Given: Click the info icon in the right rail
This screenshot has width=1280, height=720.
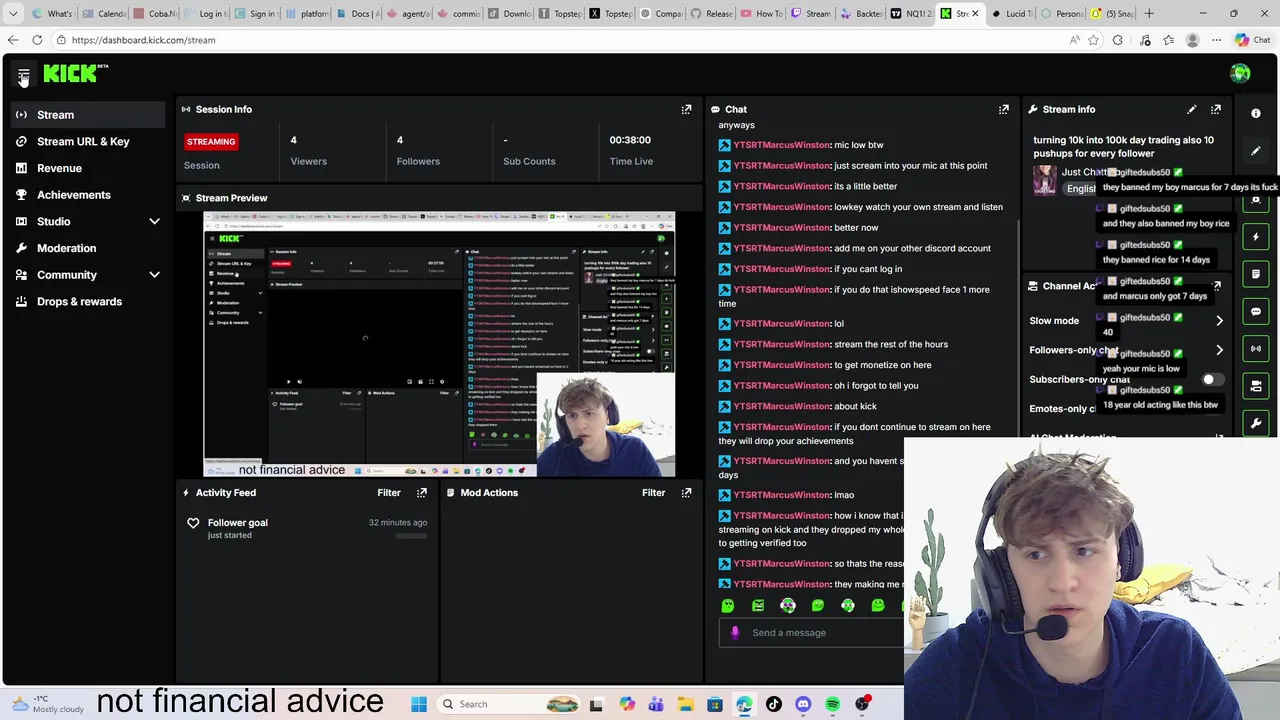Looking at the screenshot, I should (x=1256, y=113).
